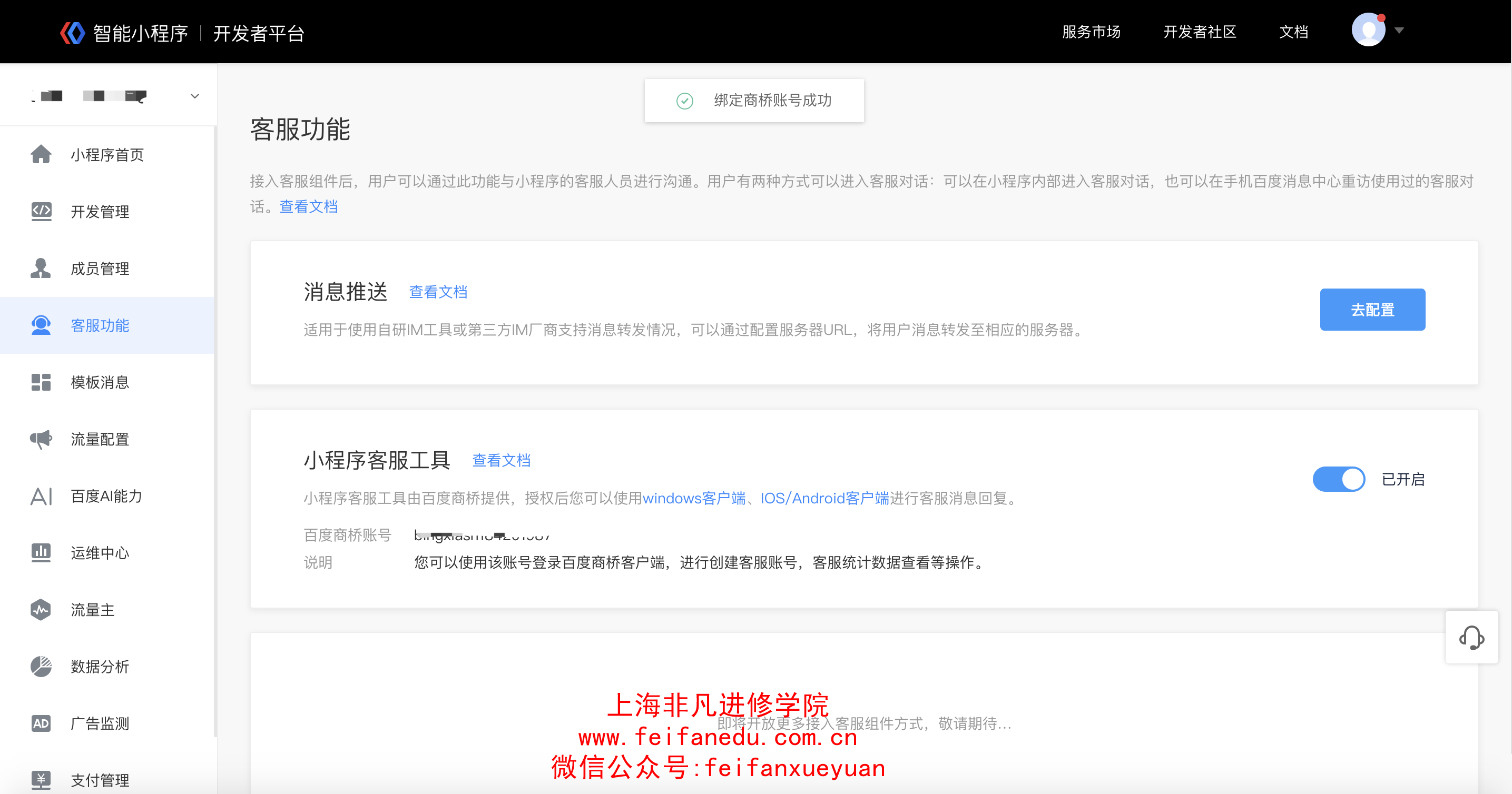Screen dimensions: 1512x794
Task: Open the floating headset support widget
Action: tap(1471, 638)
